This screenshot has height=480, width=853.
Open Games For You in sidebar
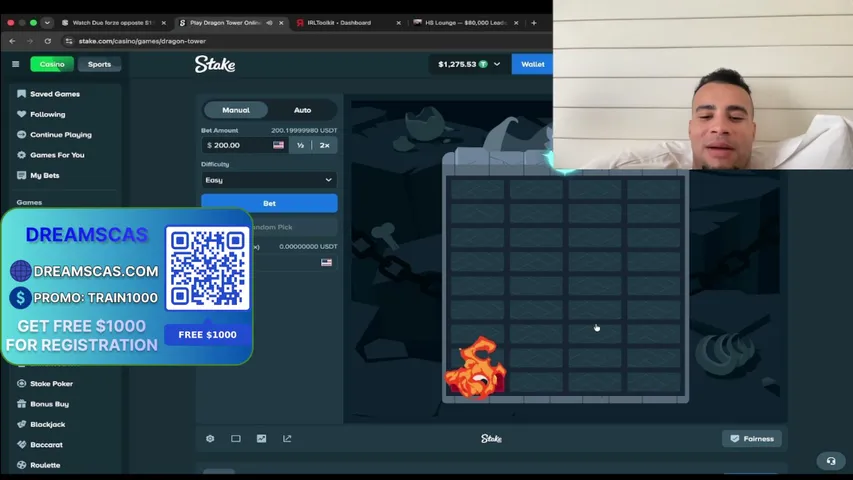tap(57, 155)
